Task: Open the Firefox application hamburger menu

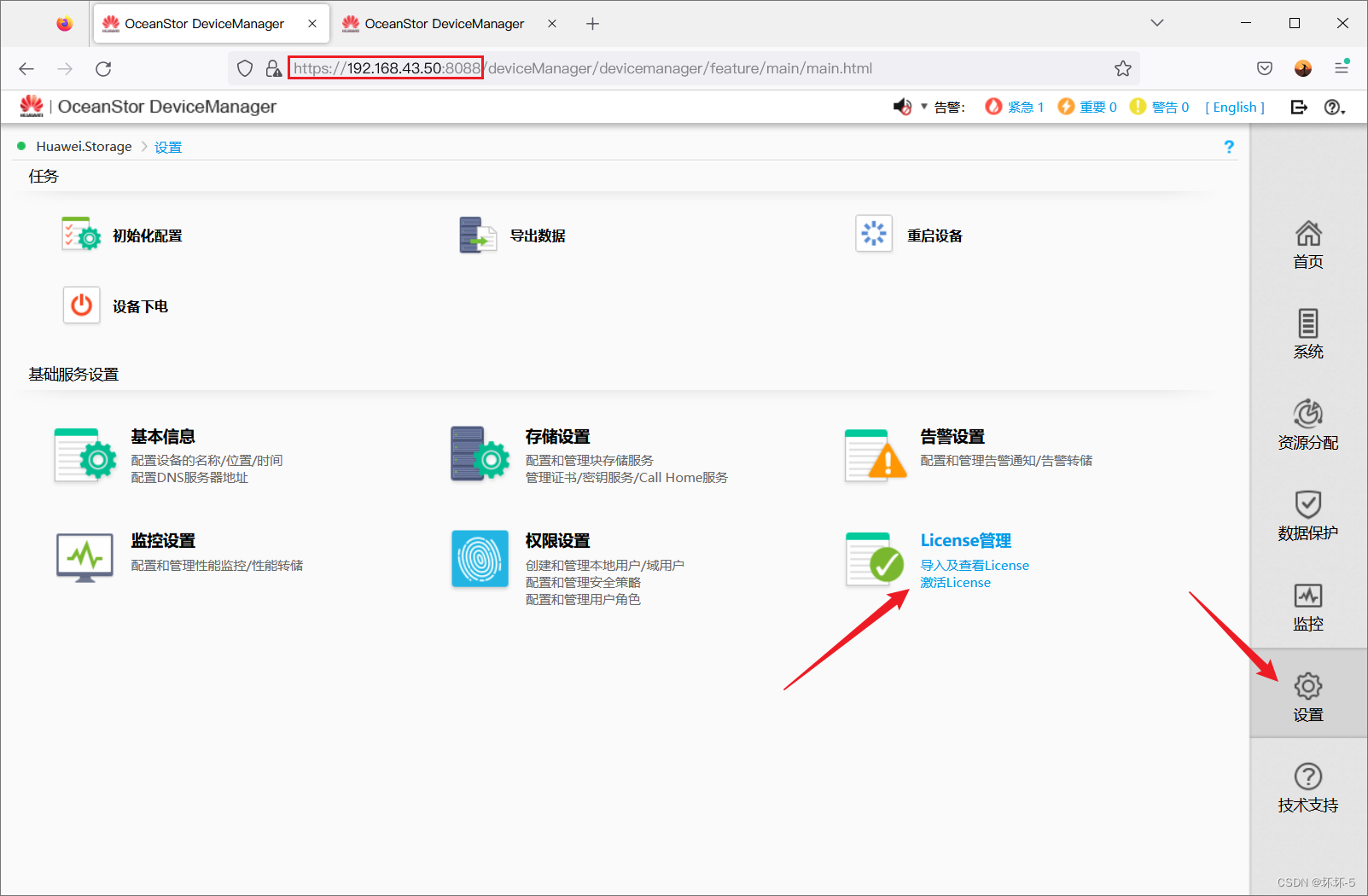Action: (x=1342, y=67)
